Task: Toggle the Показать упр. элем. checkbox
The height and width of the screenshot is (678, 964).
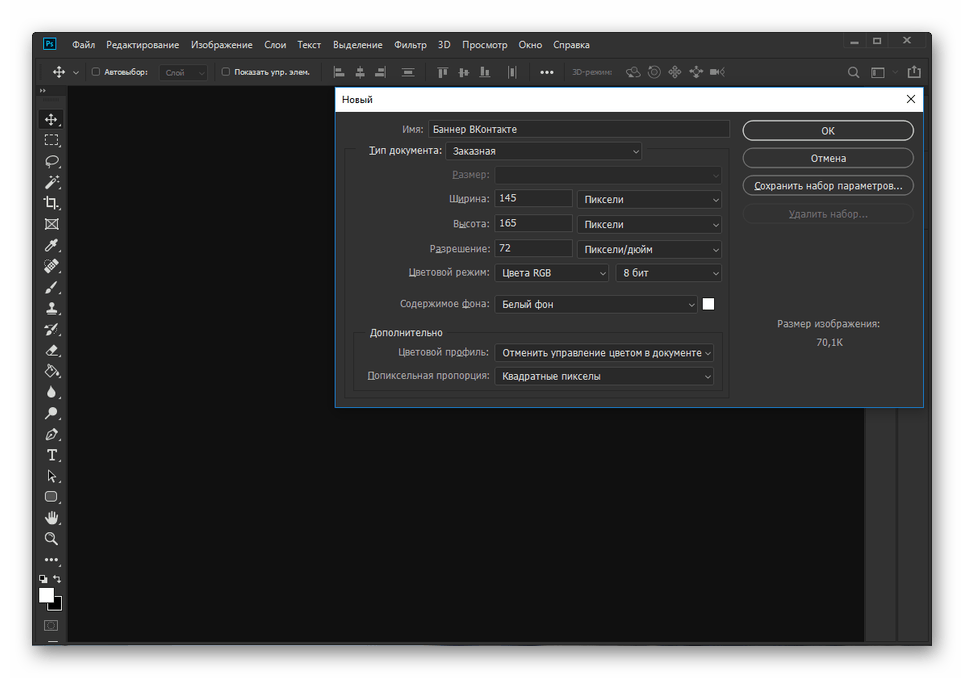Action: pyautogui.click(x=225, y=72)
